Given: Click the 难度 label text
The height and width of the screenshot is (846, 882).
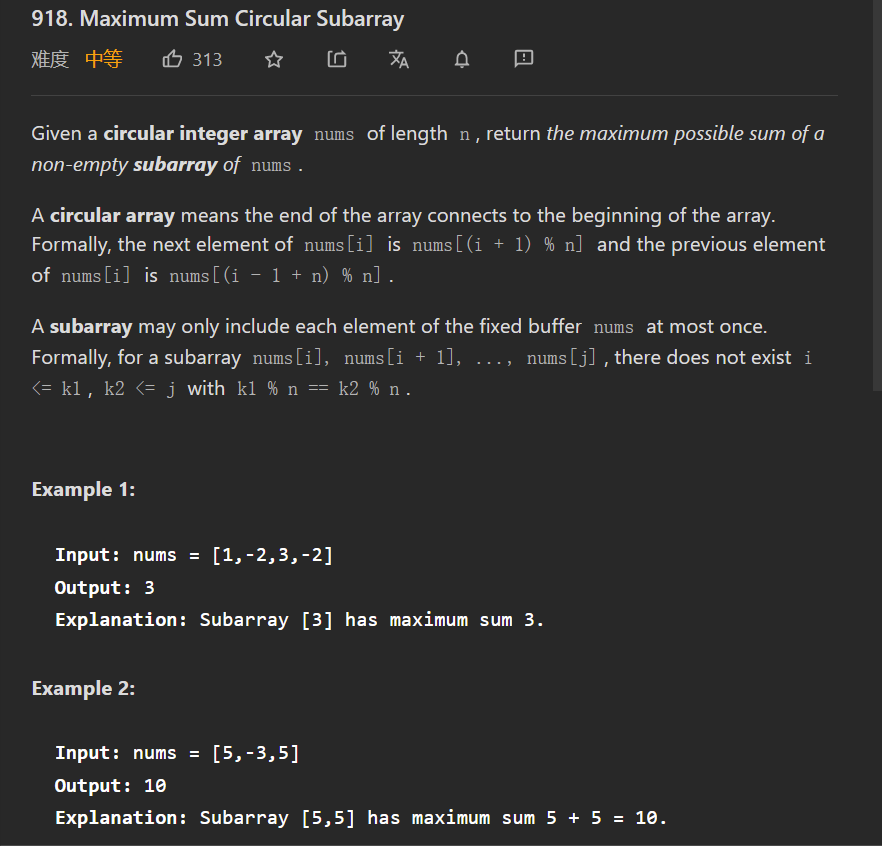Looking at the screenshot, I should pos(50,60).
